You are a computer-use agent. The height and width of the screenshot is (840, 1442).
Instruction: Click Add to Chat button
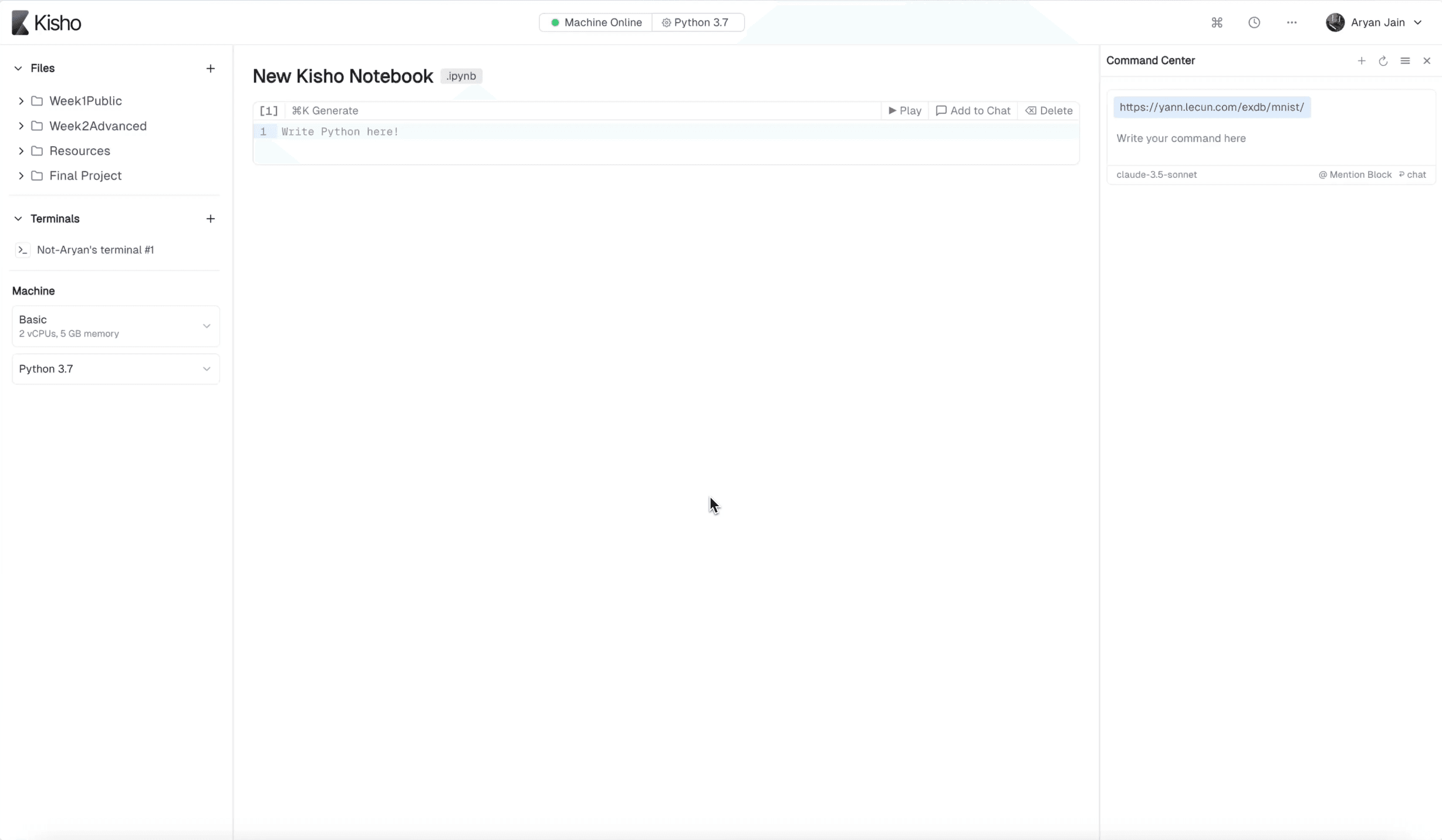(973, 111)
